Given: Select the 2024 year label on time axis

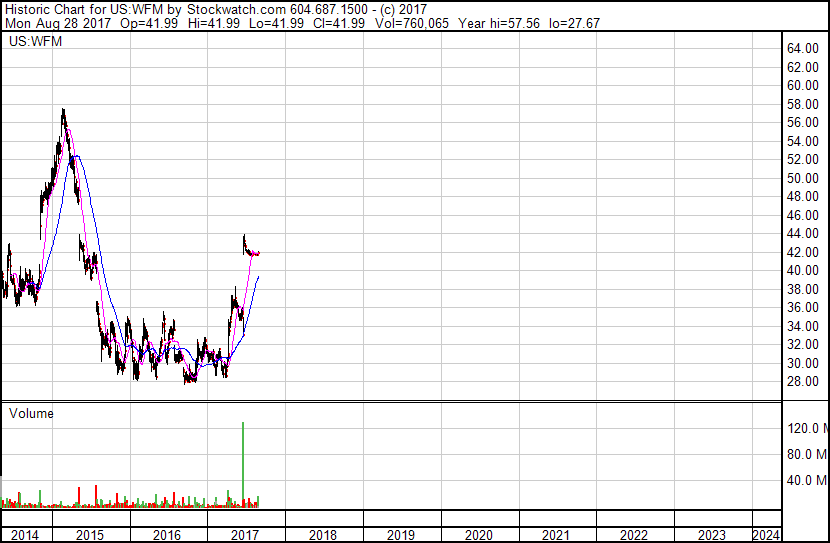Looking at the screenshot, I should point(766,535).
